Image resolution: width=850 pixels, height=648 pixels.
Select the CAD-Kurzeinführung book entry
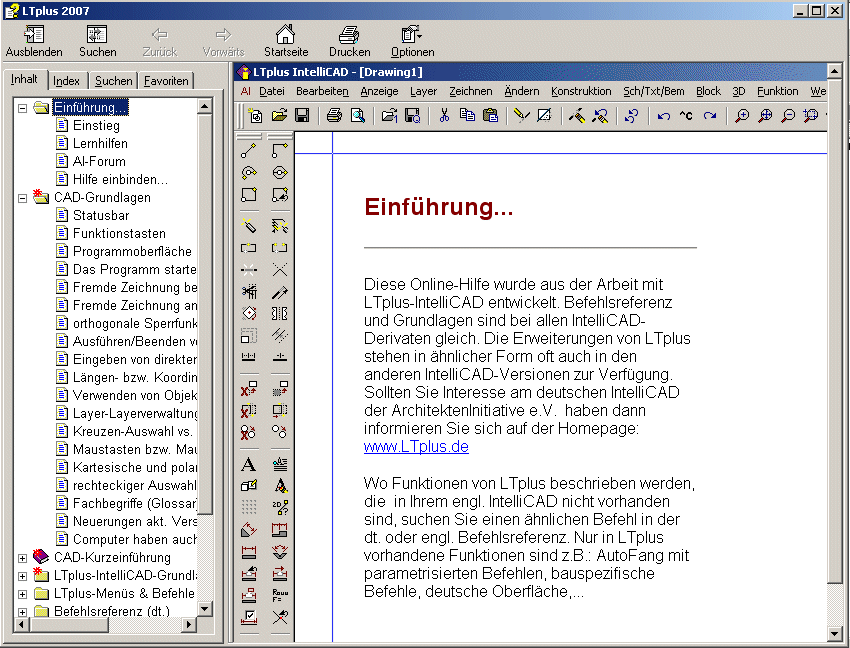[112, 557]
